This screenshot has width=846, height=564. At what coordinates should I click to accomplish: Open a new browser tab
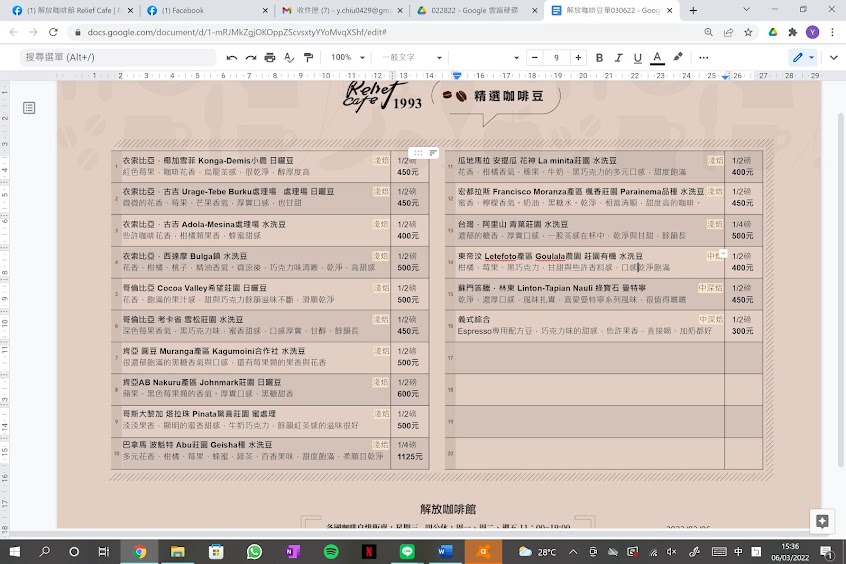pyautogui.click(x=693, y=10)
